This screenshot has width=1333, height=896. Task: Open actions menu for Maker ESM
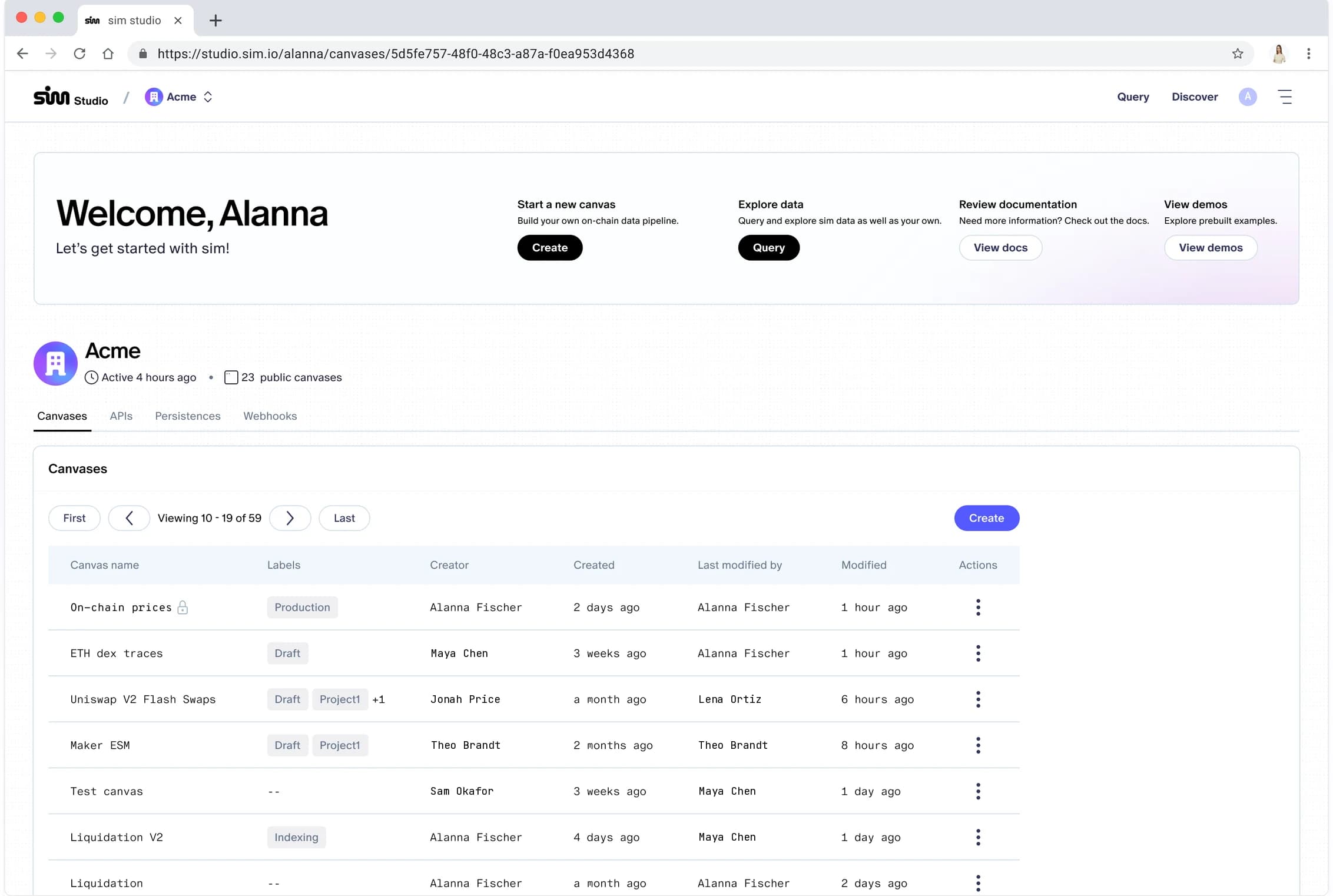(x=978, y=745)
